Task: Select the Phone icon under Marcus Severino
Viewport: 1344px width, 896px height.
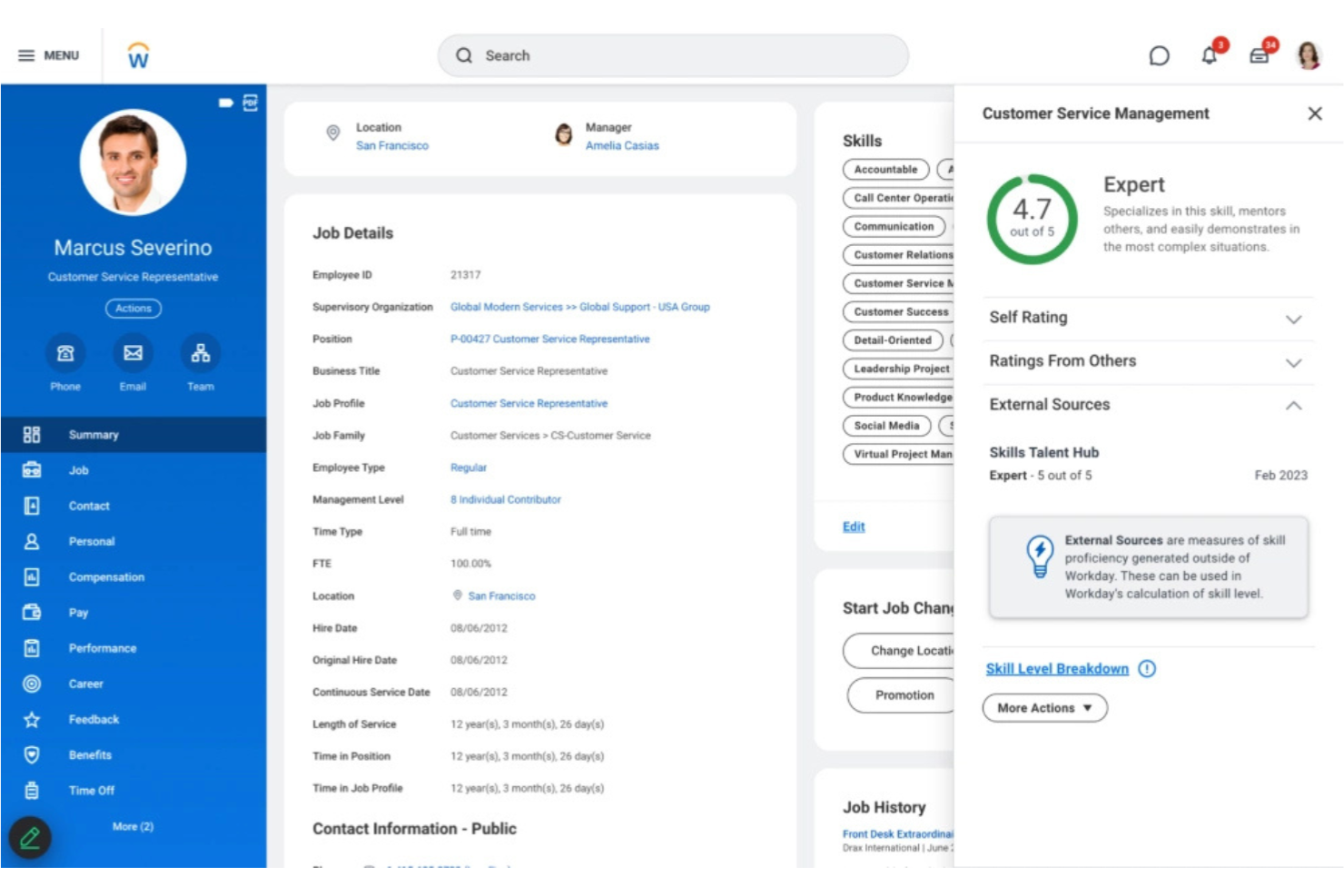Action: pos(65,354)
